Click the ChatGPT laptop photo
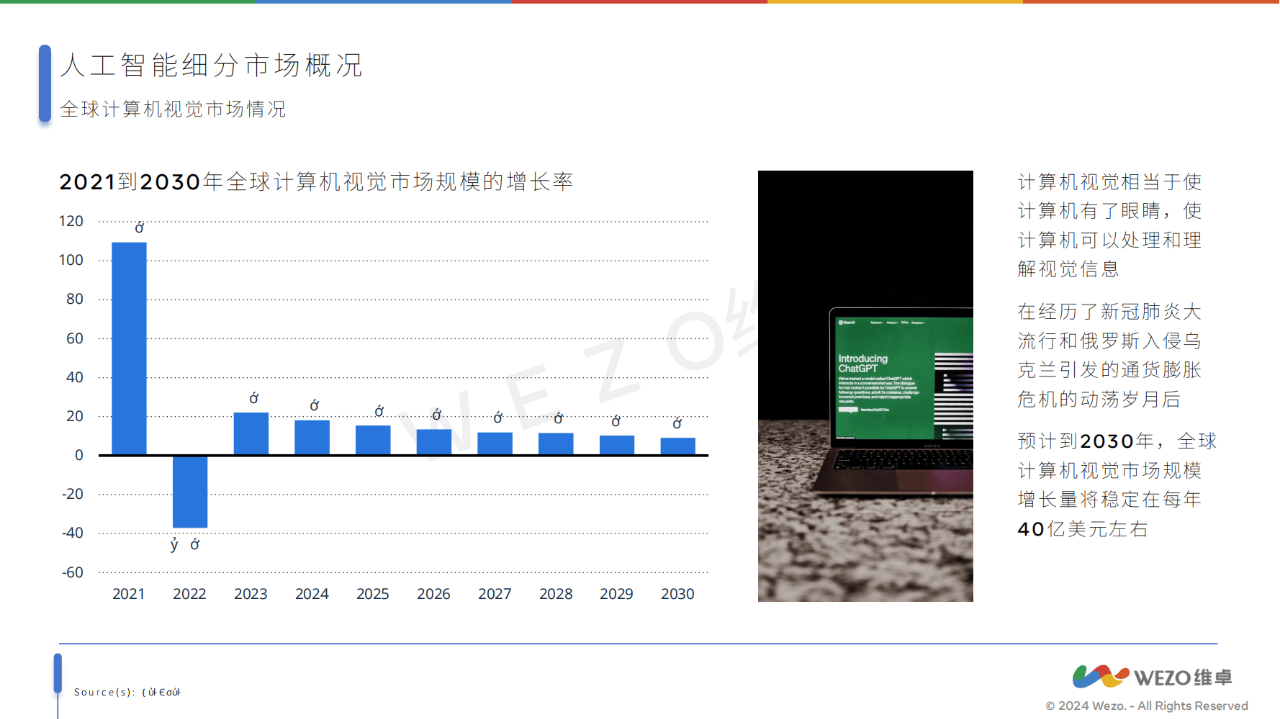 point(865,386)
